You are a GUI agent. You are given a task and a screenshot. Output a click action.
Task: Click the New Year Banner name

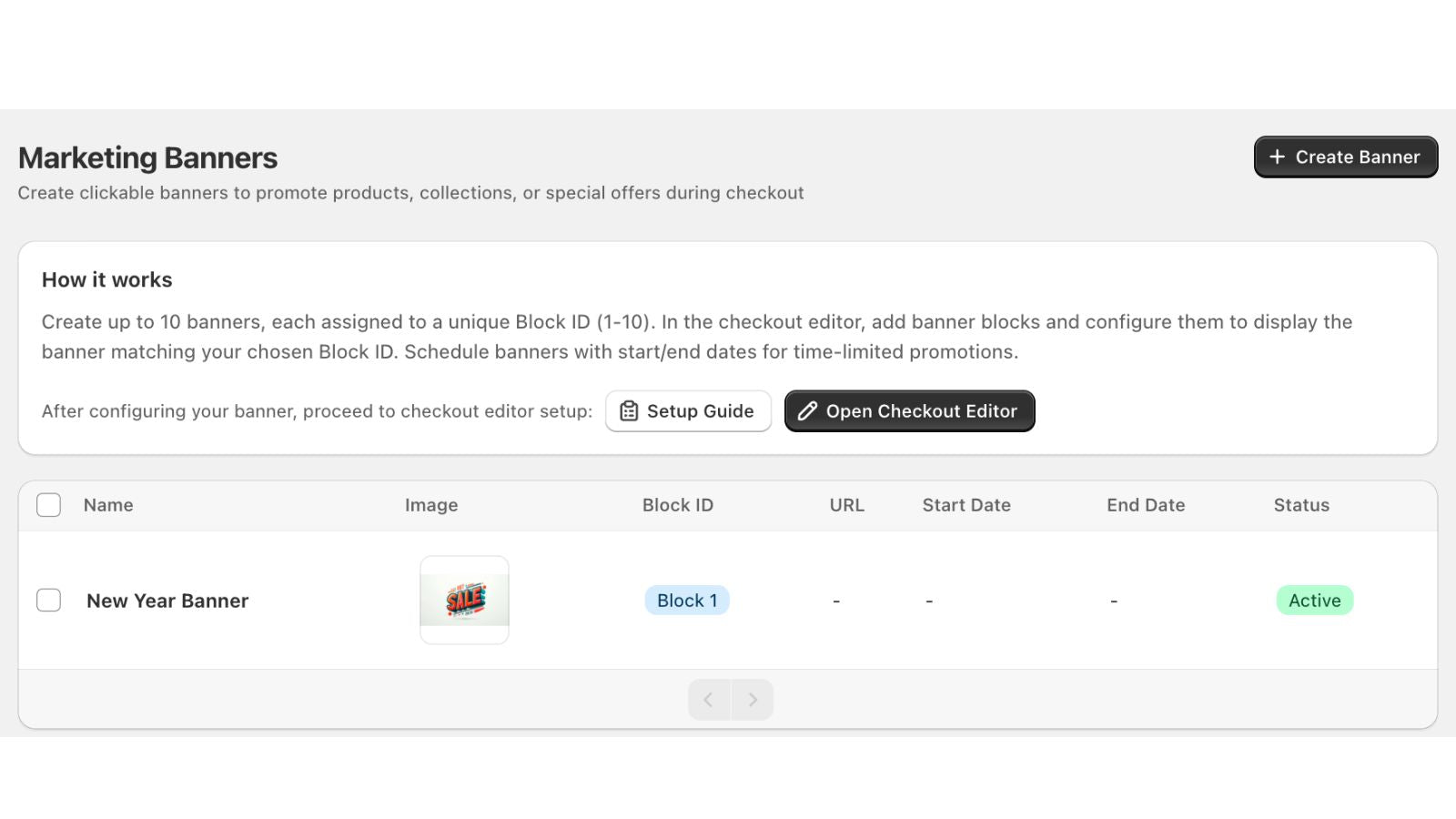(167, 600)
